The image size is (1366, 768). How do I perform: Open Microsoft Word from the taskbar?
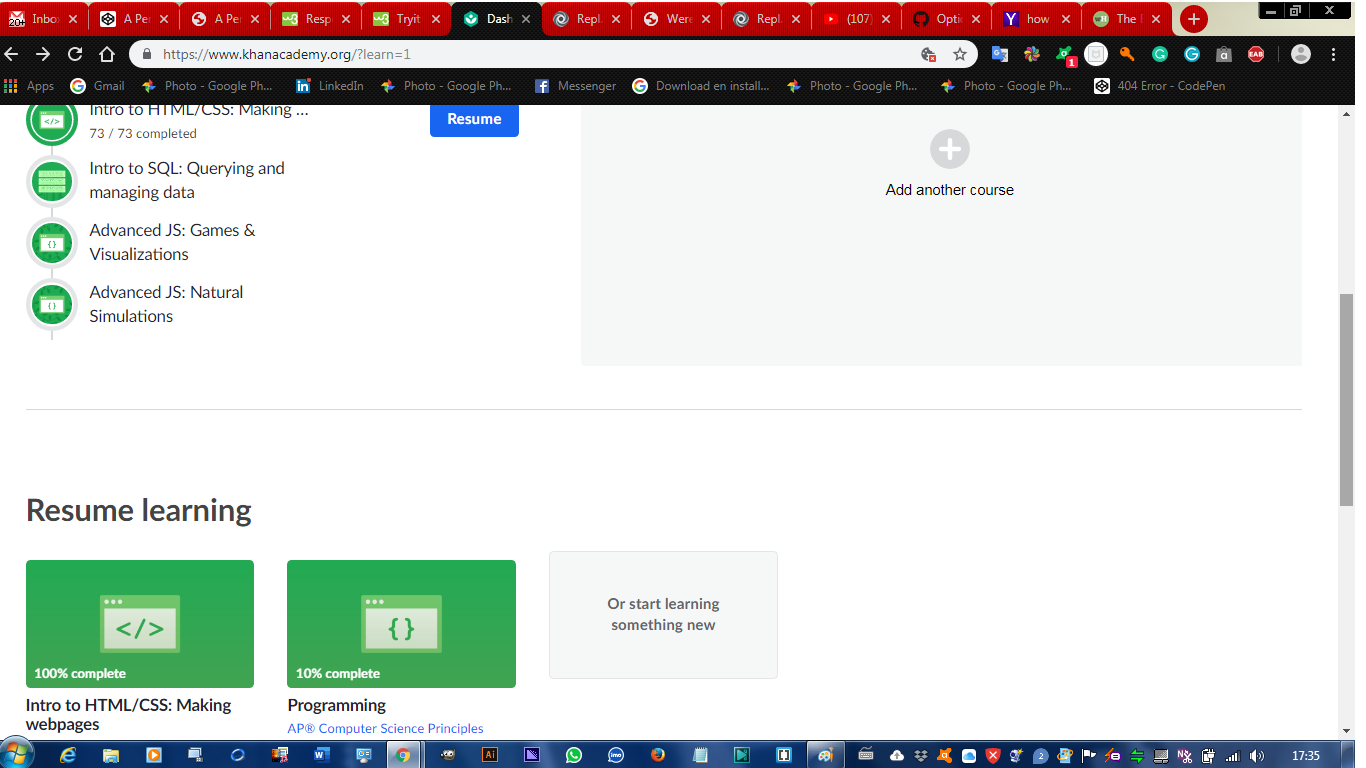click(321, 755)
